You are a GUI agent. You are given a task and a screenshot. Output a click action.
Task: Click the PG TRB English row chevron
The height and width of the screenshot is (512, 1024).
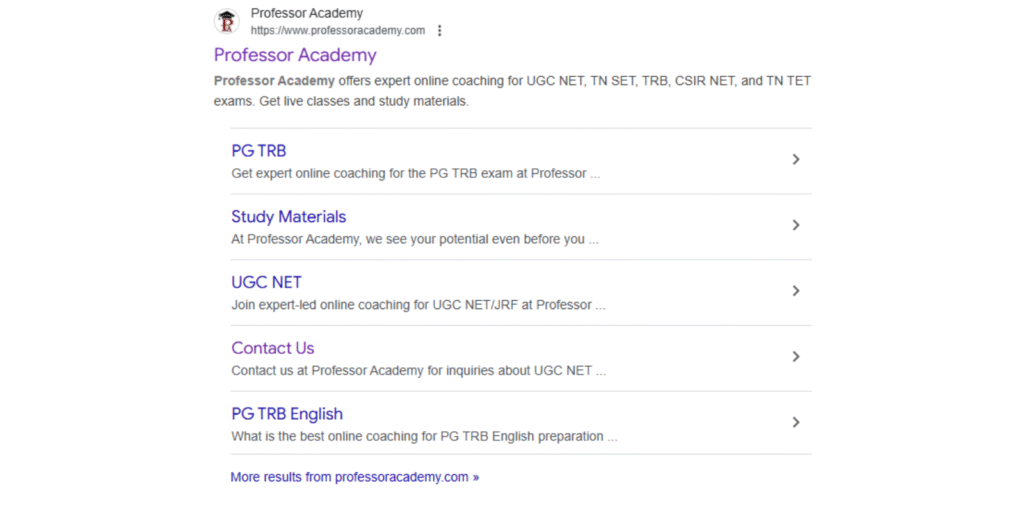tap(796, 422)
